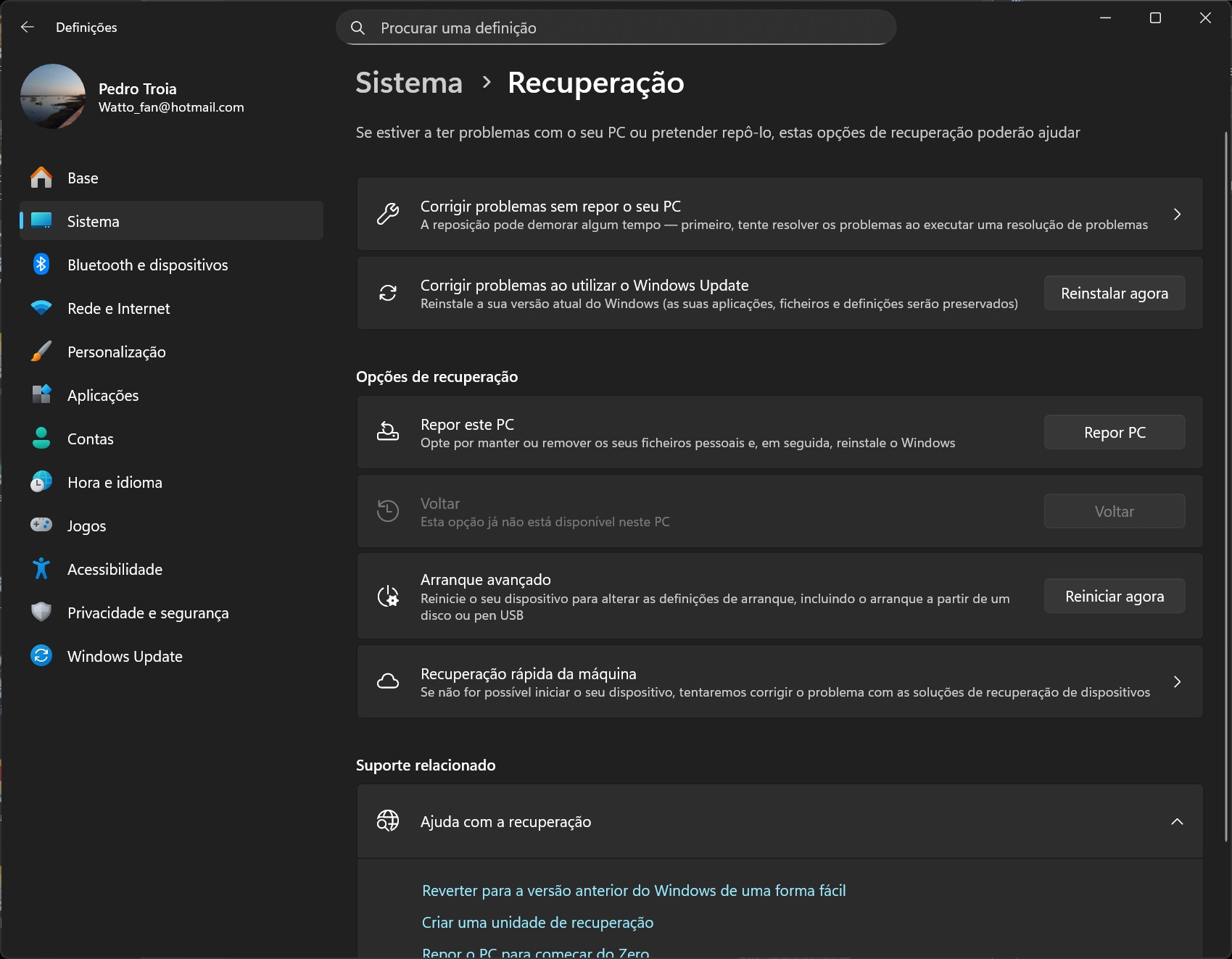Click the Procurar uma definição search box

(x=616, y=28)
